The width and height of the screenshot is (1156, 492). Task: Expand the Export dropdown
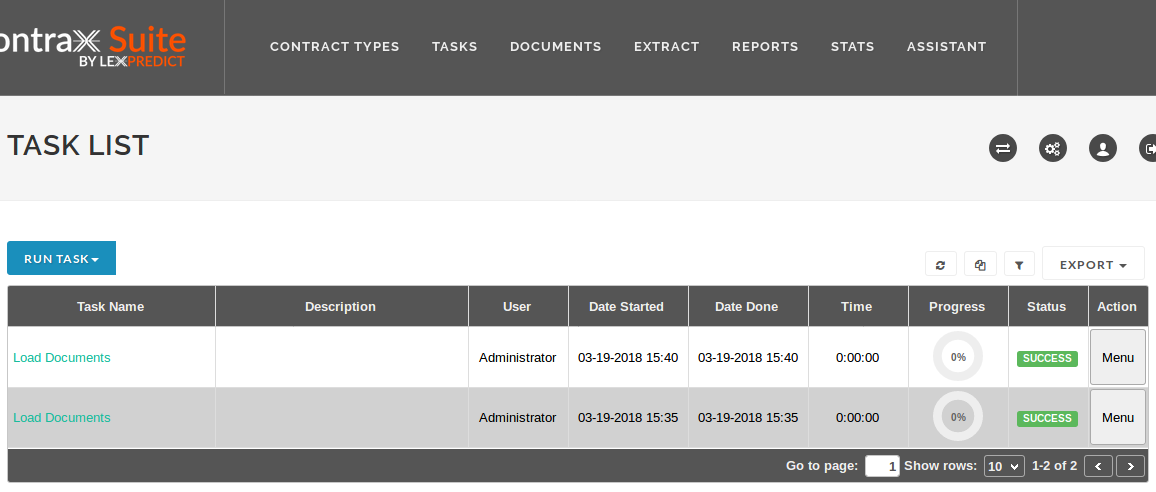tap(1093, 263)
